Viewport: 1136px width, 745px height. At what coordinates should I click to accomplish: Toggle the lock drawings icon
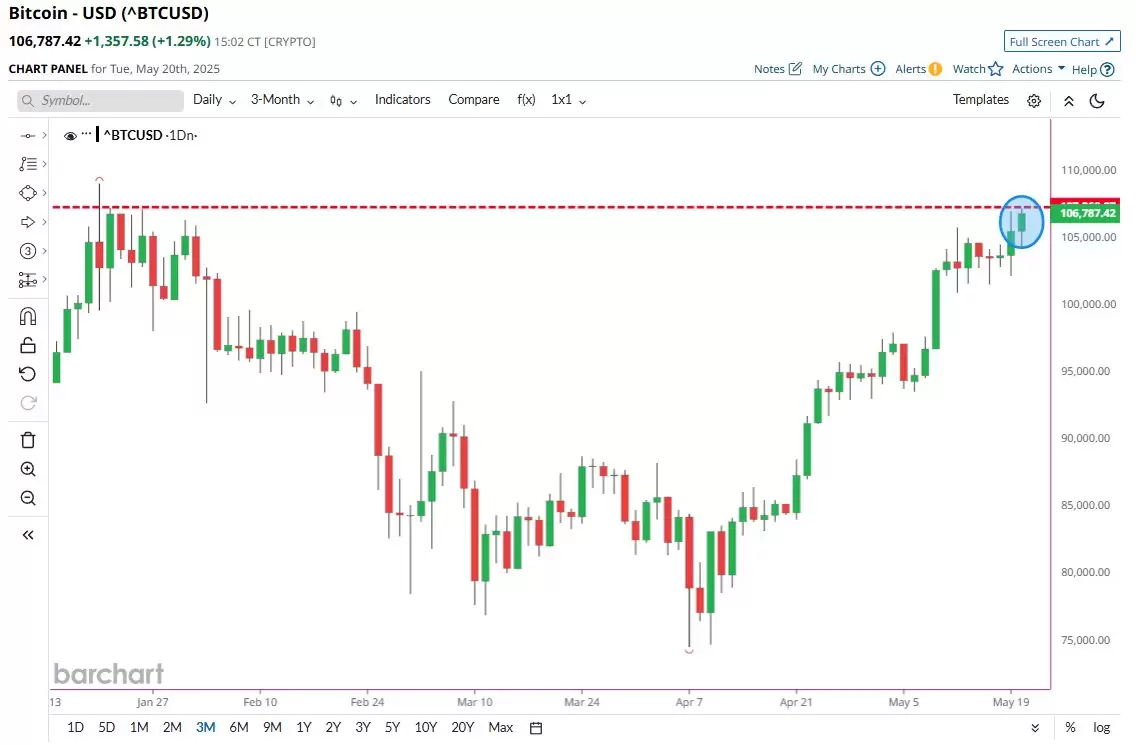(x=28, y=345)
